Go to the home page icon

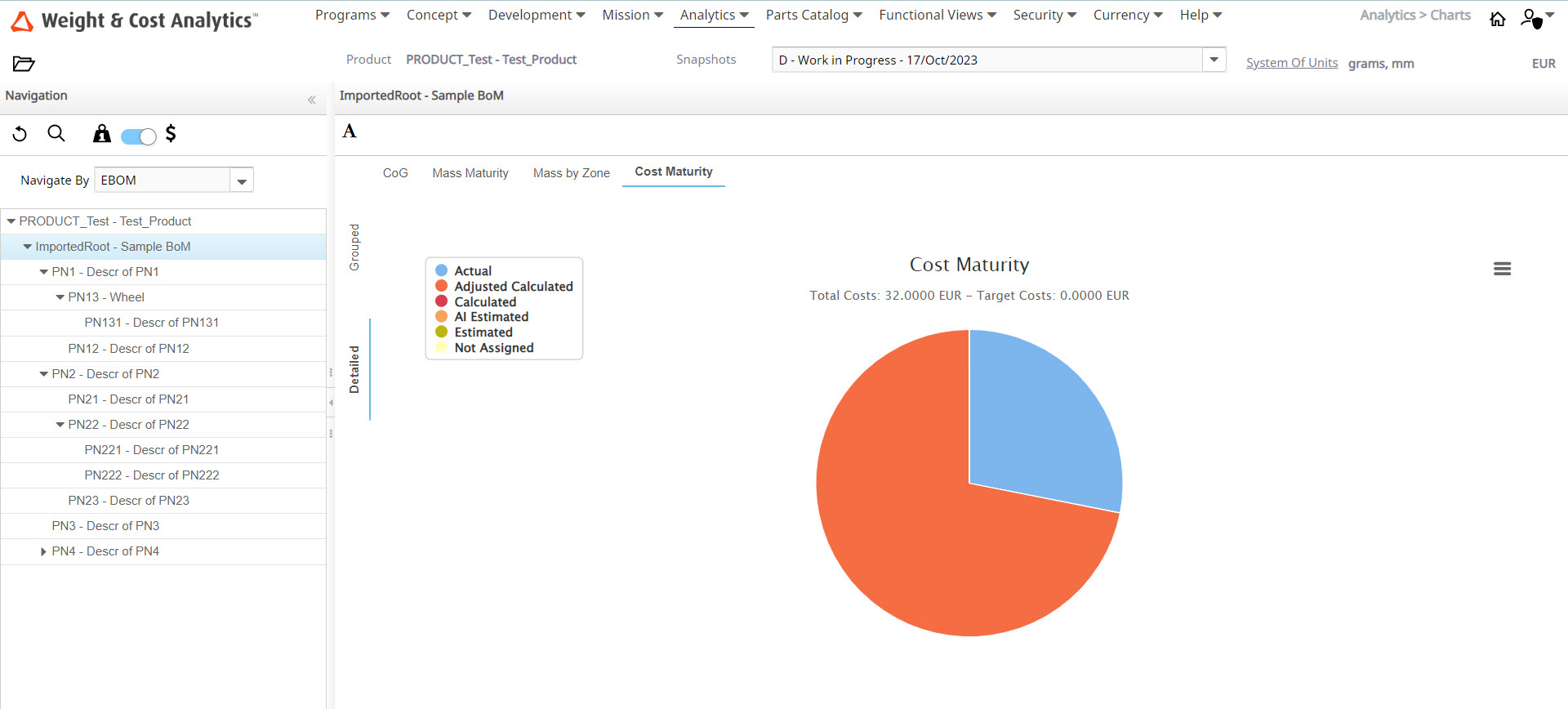[1497, 19]
